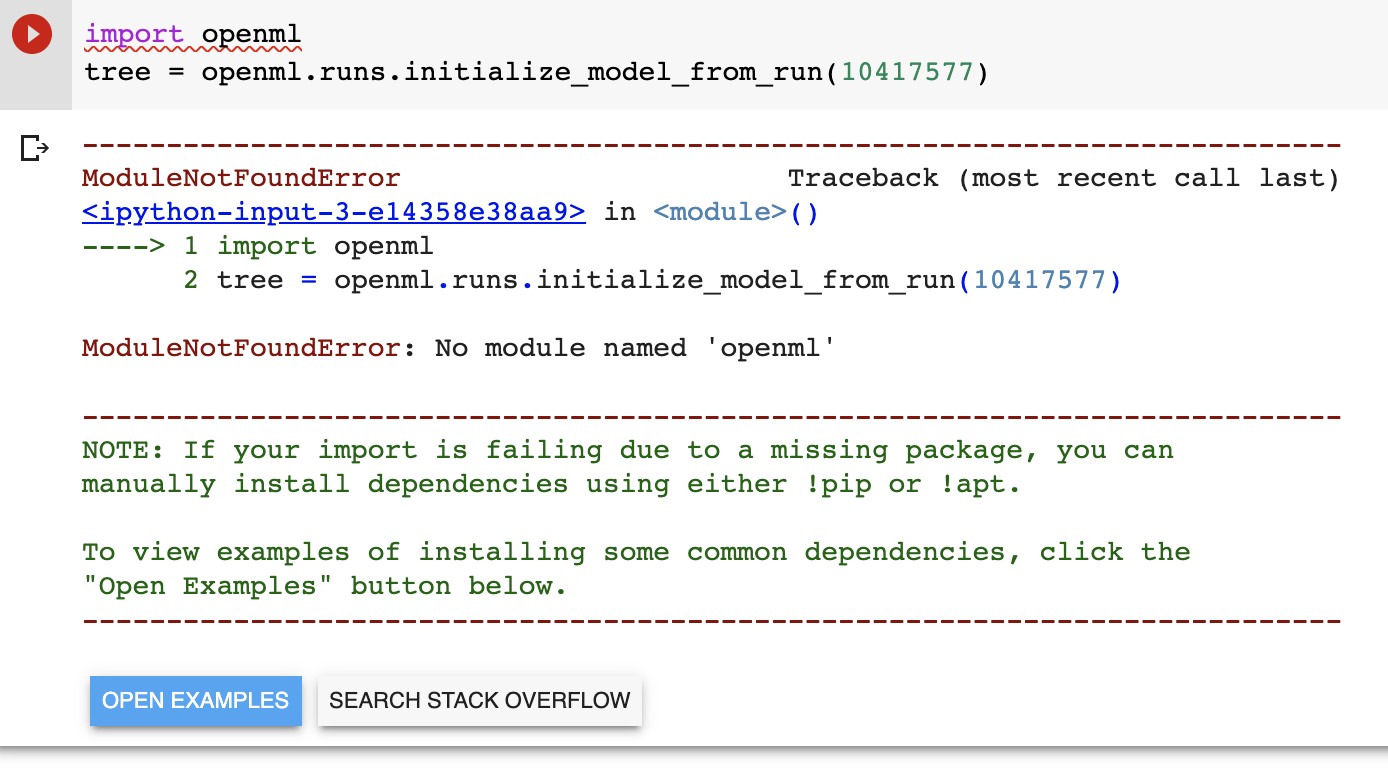This screenshot has height=768, width=1388.
Task: Click the OPEN EXAMPLES button
Action: coord(196,700)
